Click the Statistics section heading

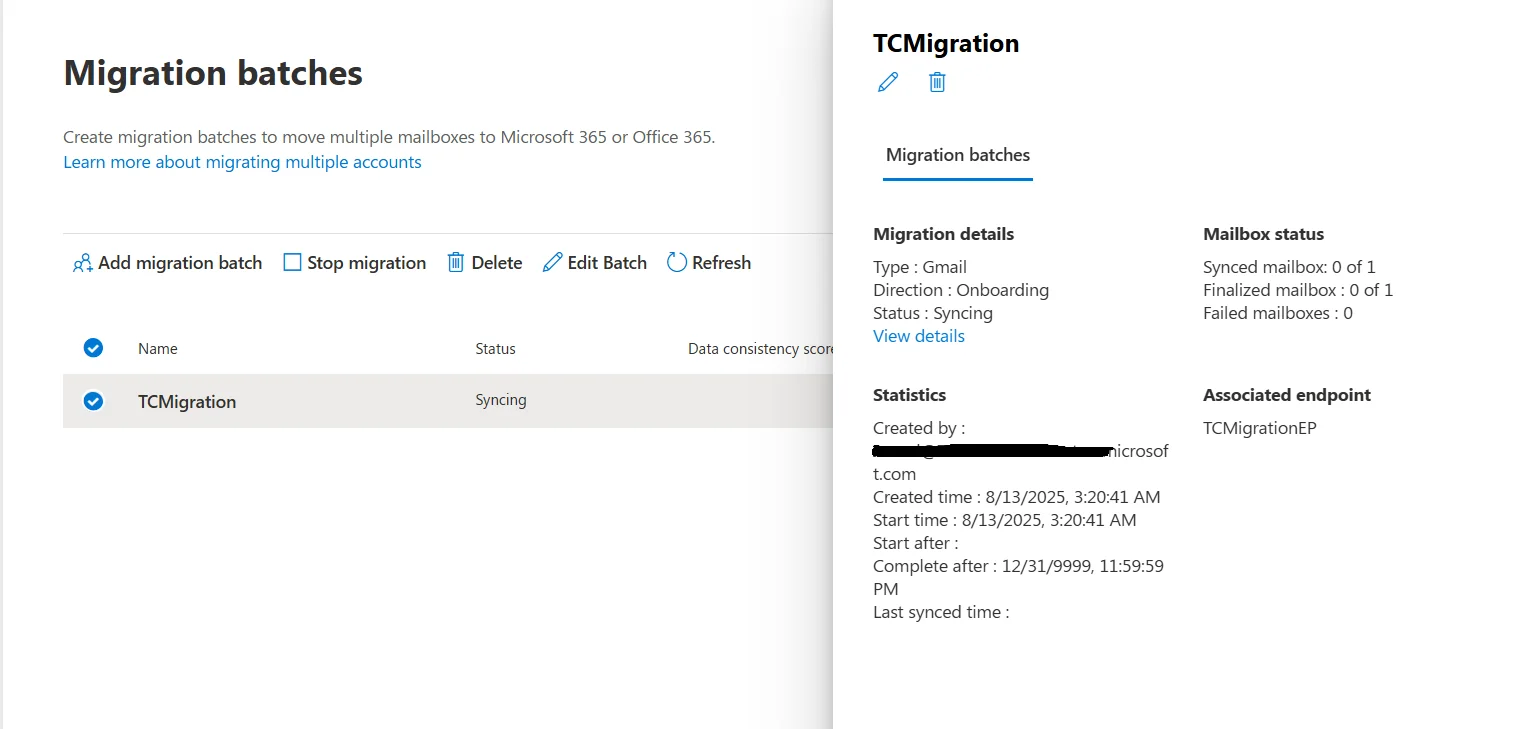(x=909, y=395)
